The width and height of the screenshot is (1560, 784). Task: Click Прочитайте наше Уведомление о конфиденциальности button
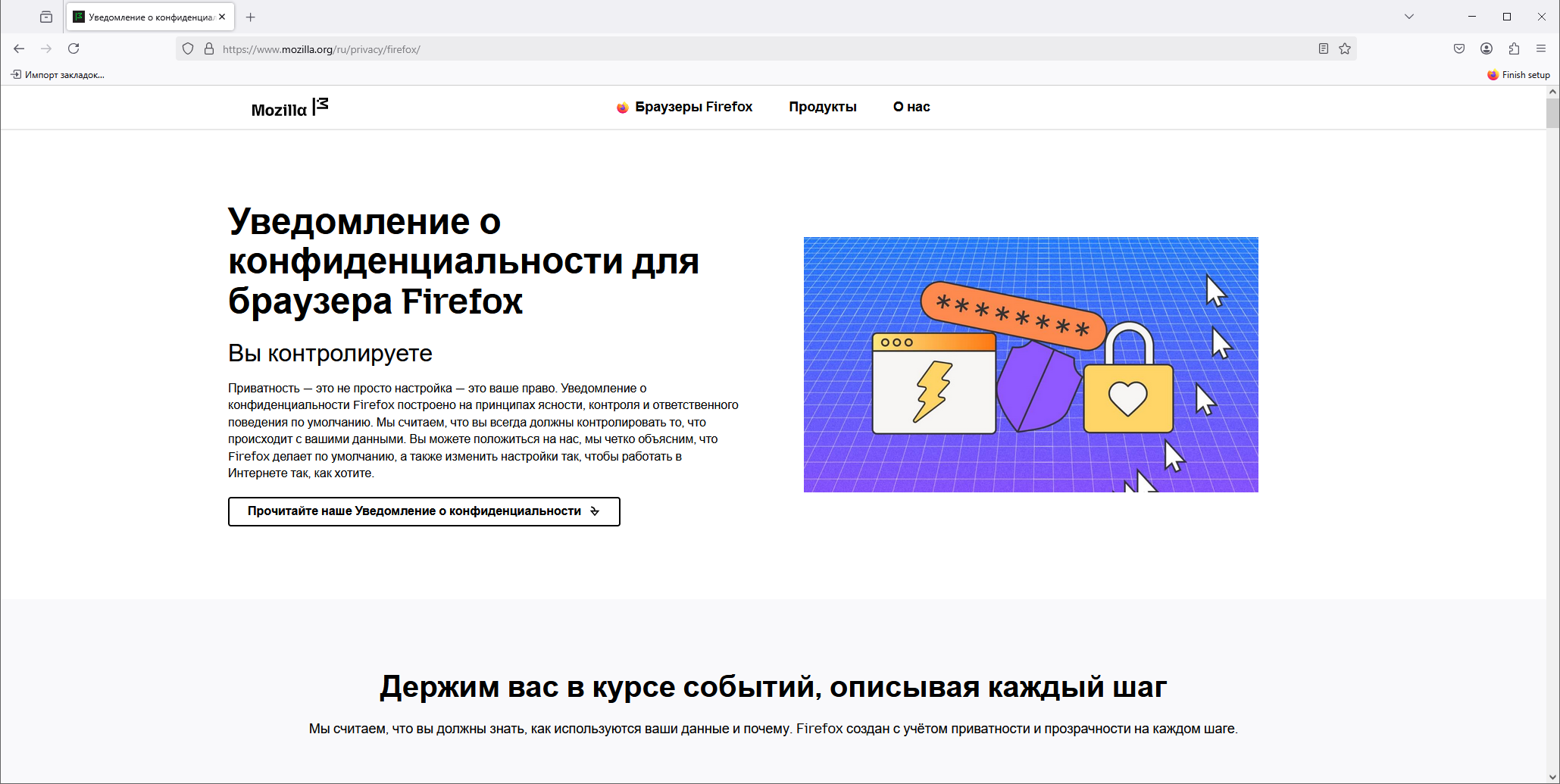[x=424, y=511]
